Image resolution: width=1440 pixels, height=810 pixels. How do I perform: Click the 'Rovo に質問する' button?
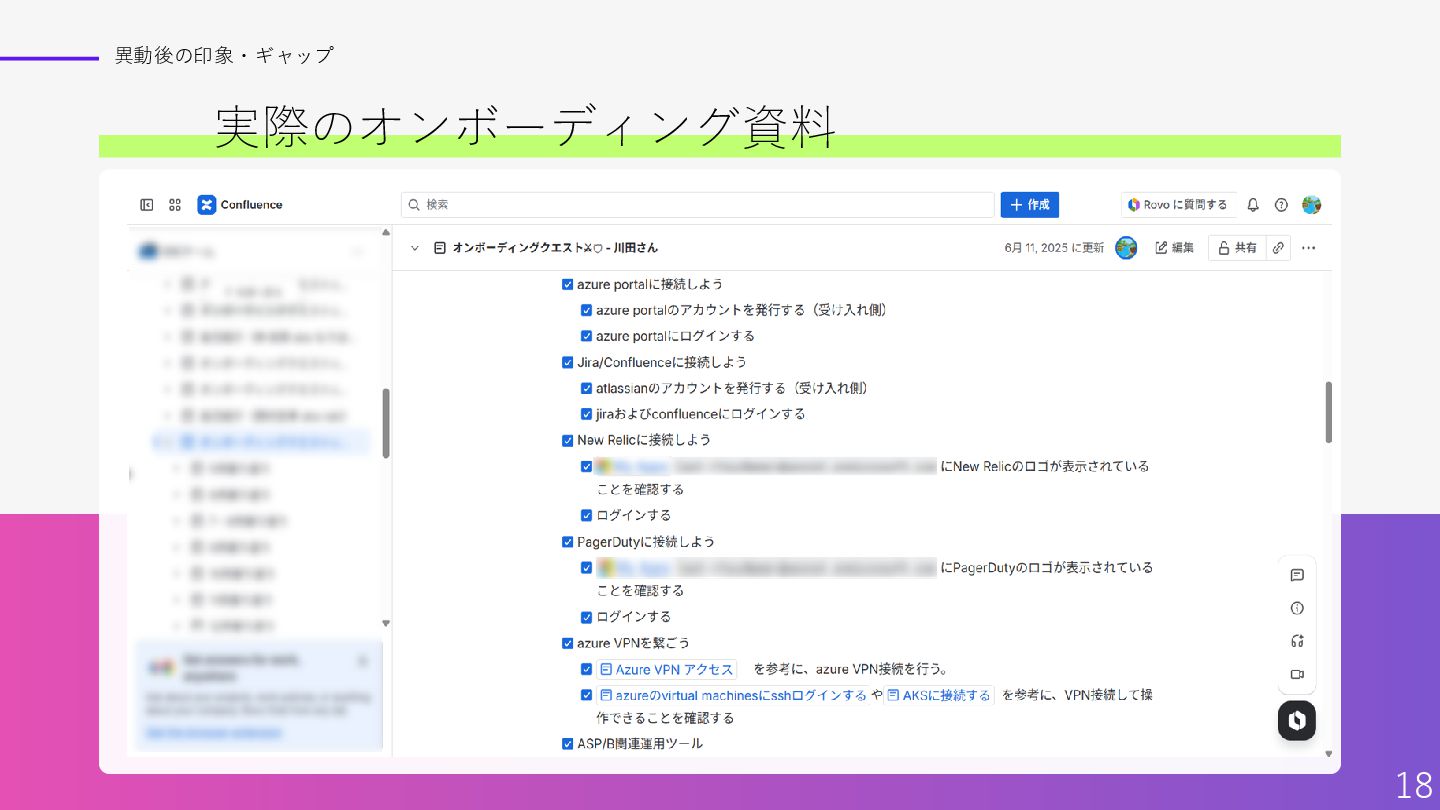click(x=1178, y=205)
